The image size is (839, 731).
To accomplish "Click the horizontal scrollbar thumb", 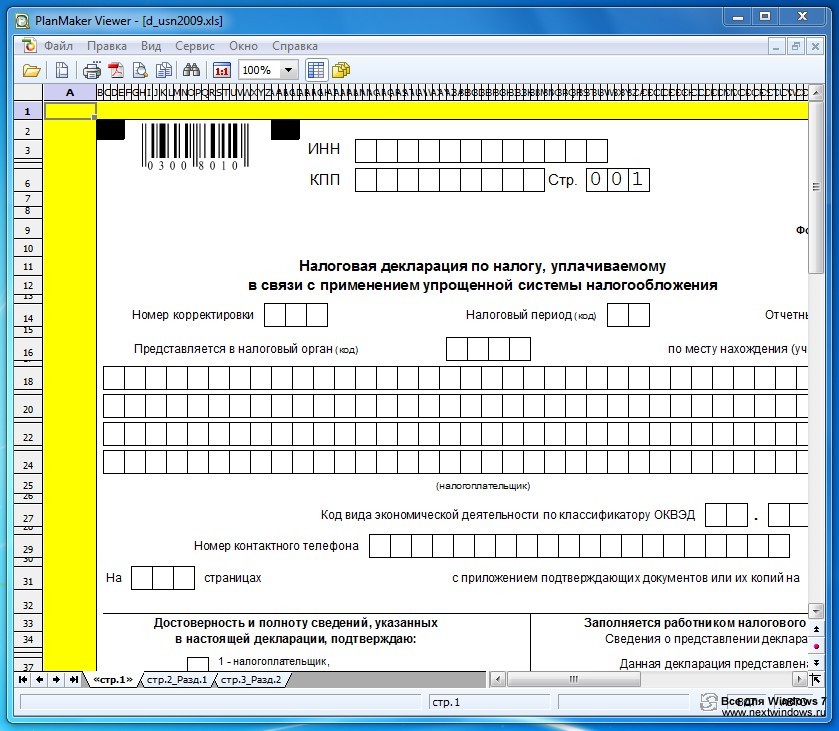I will 575,680.
